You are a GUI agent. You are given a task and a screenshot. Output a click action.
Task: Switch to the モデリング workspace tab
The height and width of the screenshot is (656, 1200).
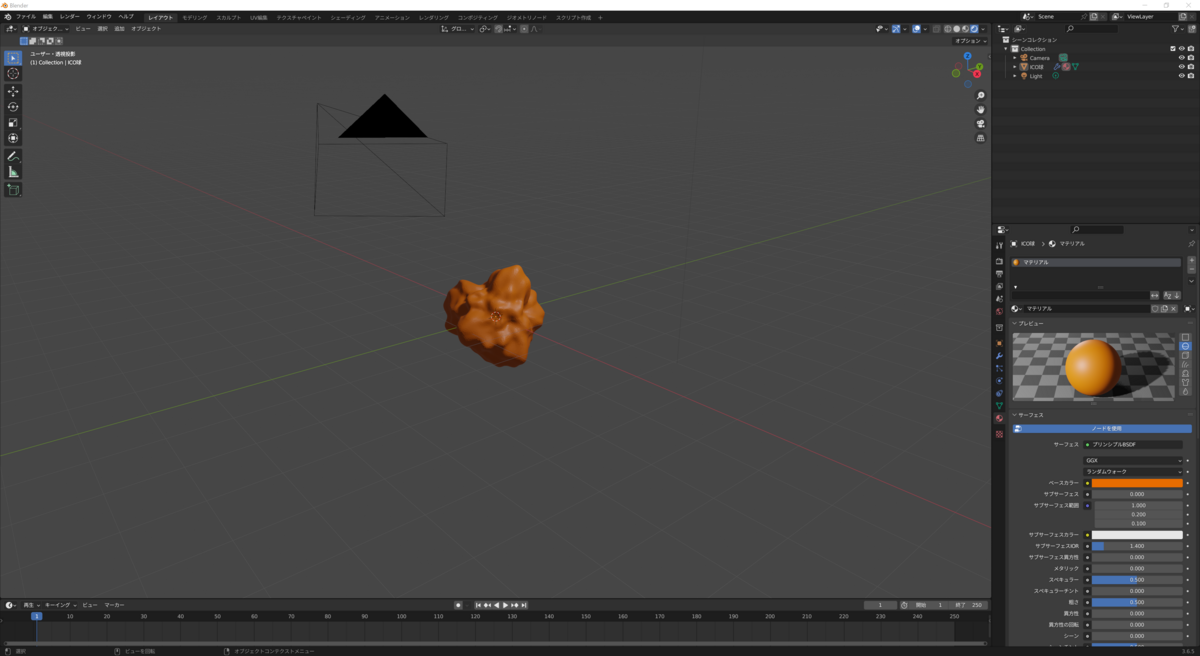[x=194, y=18]
